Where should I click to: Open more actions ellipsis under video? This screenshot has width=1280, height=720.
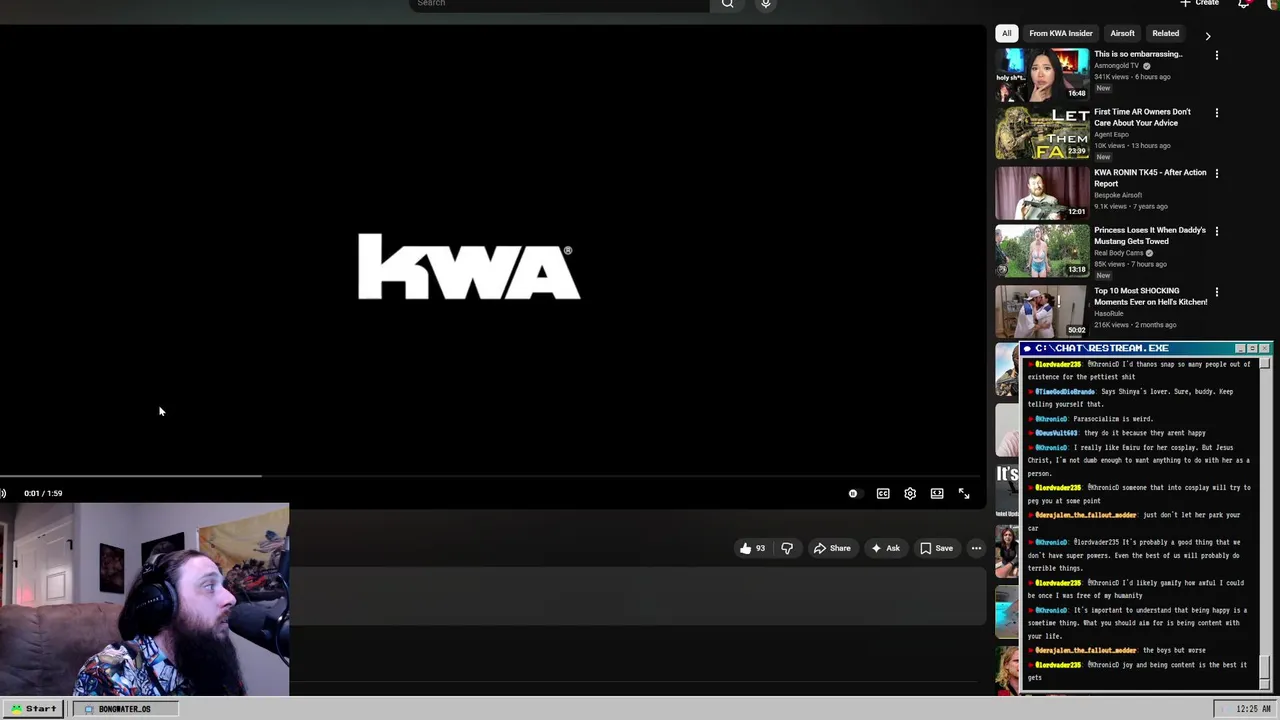[x=976, y=548]
